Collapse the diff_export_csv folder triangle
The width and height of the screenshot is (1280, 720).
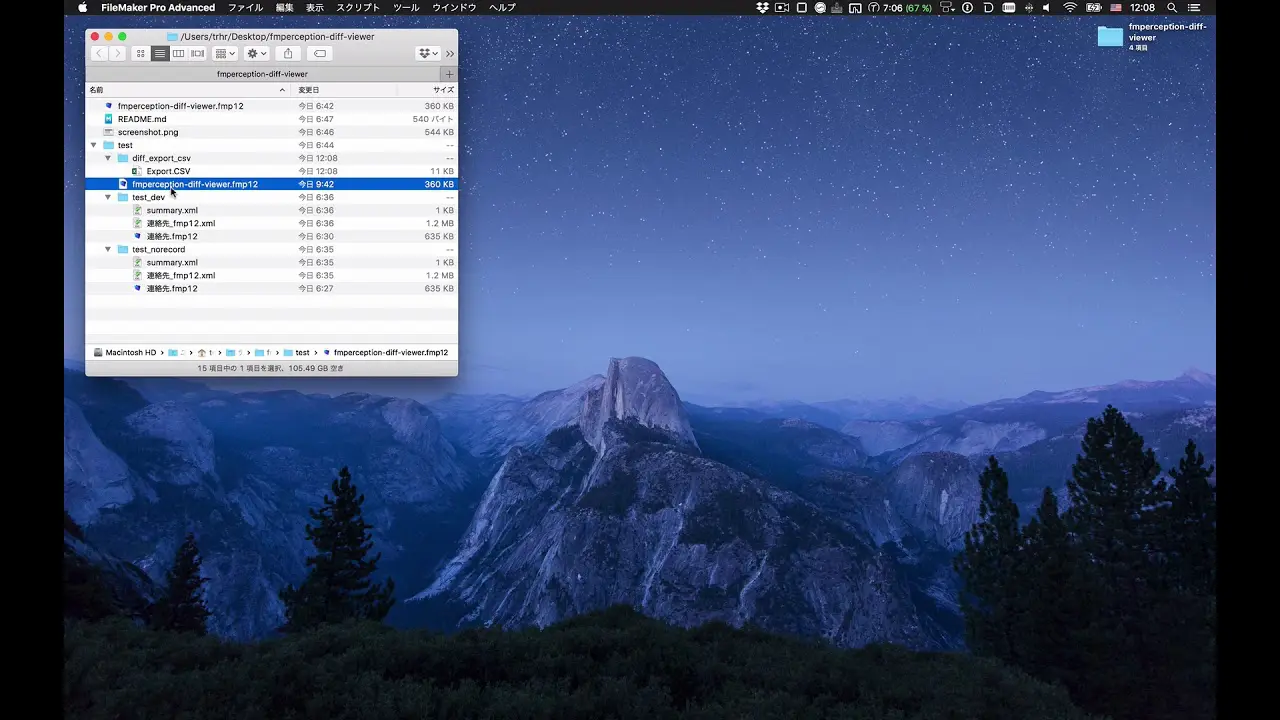(108, 158)
